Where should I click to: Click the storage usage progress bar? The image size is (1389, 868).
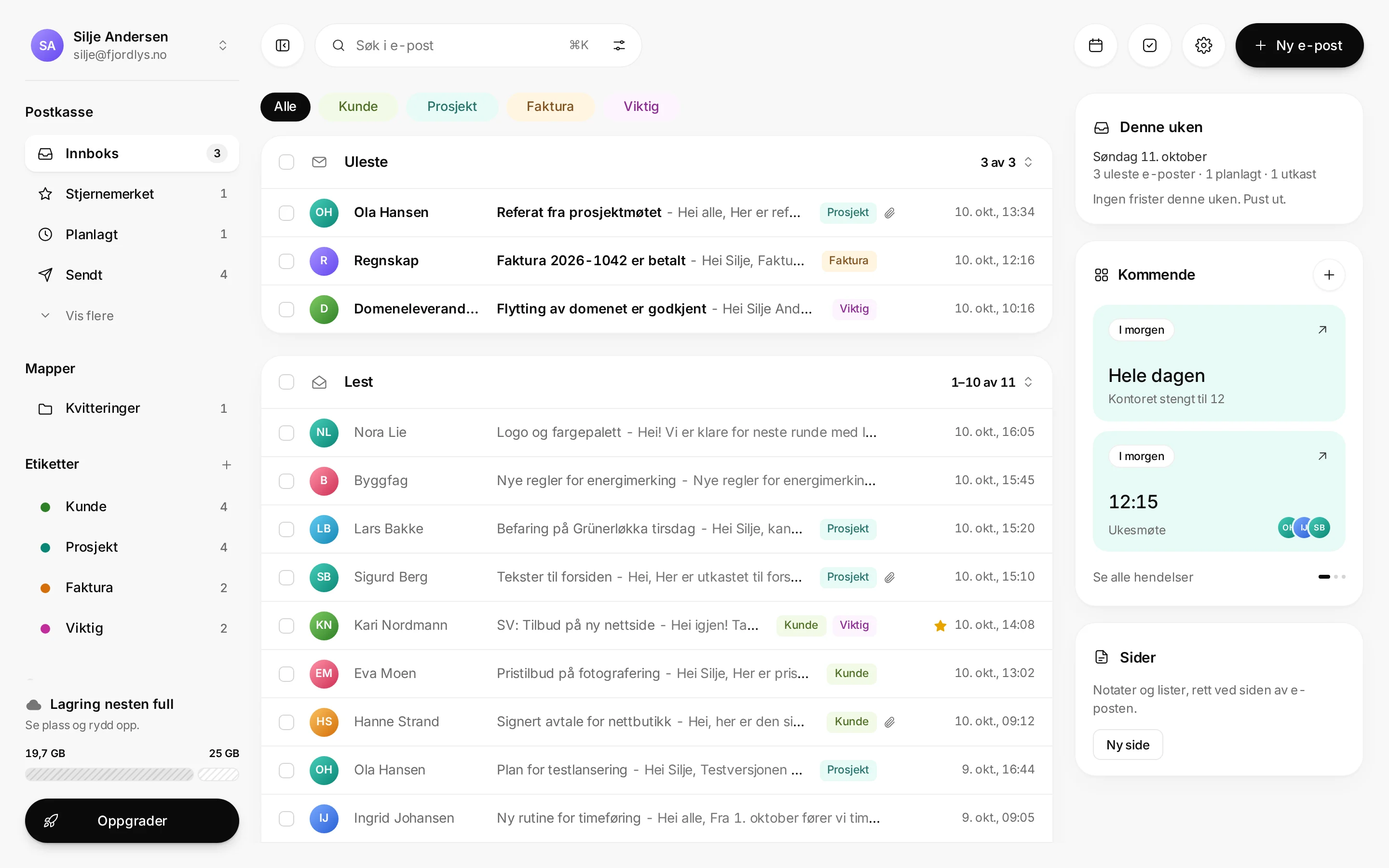(x=132, y=774)
